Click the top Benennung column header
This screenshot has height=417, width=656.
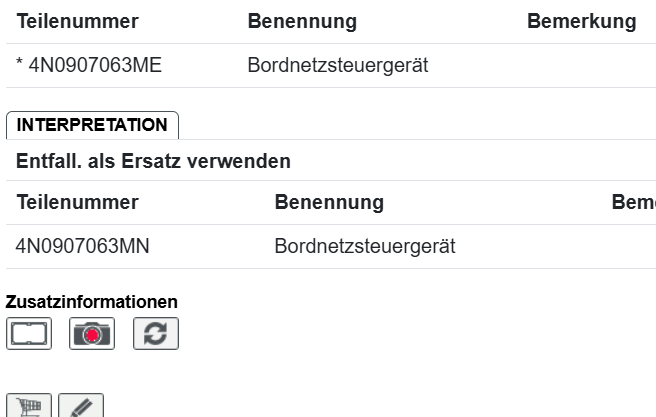301,22
